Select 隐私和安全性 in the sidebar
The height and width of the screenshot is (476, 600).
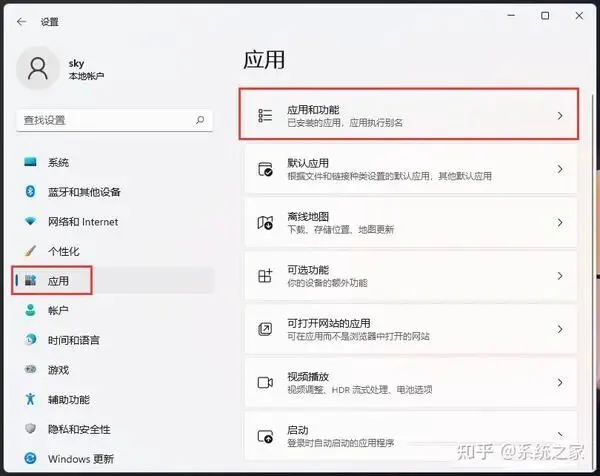tap(113, 429)
